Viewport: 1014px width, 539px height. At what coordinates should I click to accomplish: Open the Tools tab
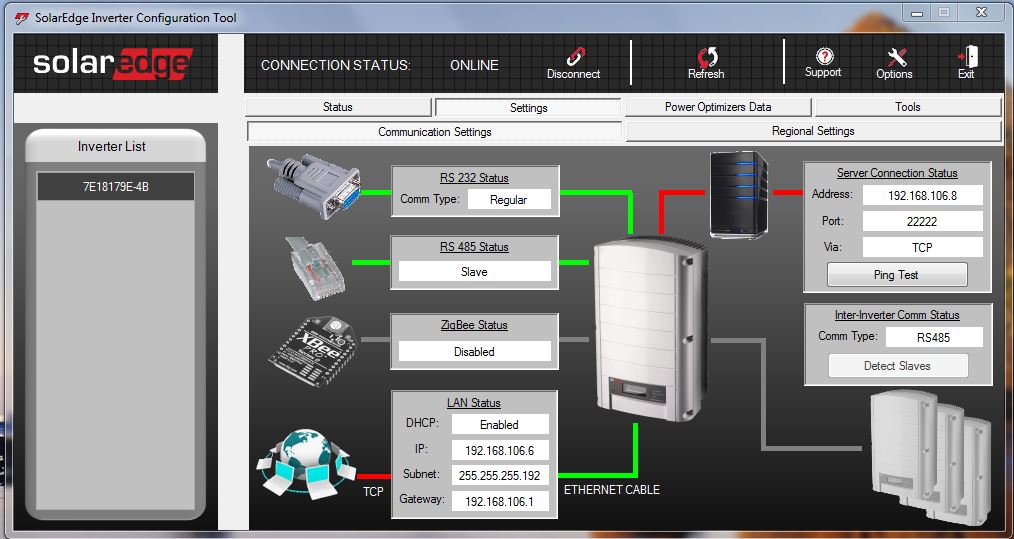(908, 107)
